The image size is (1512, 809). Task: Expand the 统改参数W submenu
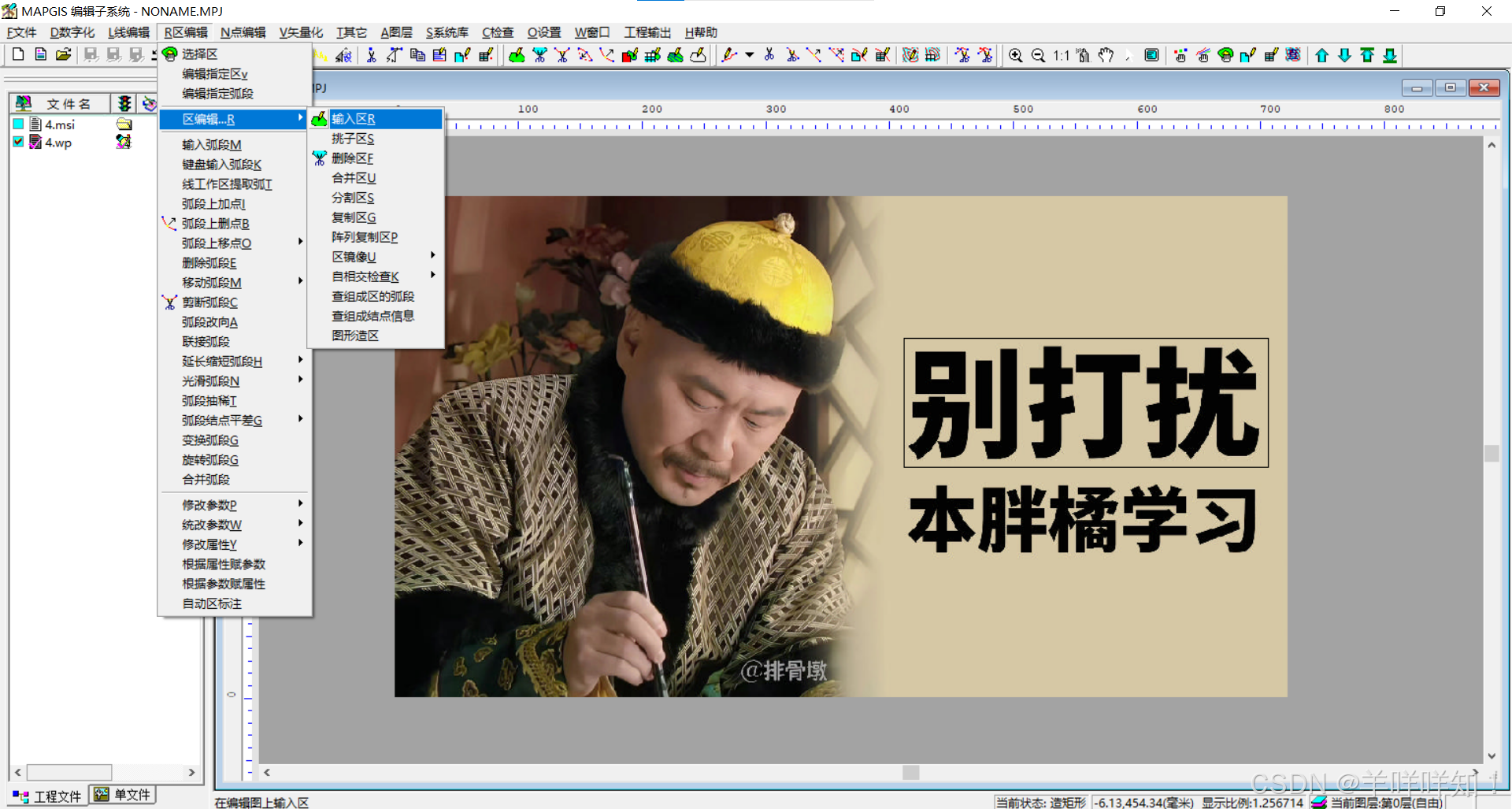coord(300,523)
